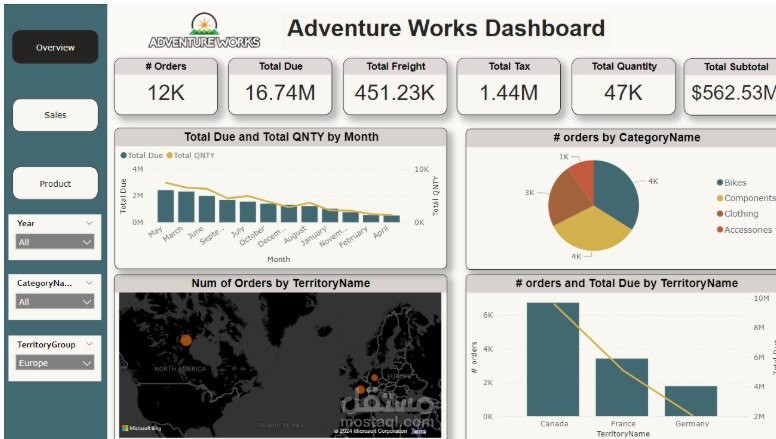Open the Product page
The image size is (776, 439).
click(55, 183)
